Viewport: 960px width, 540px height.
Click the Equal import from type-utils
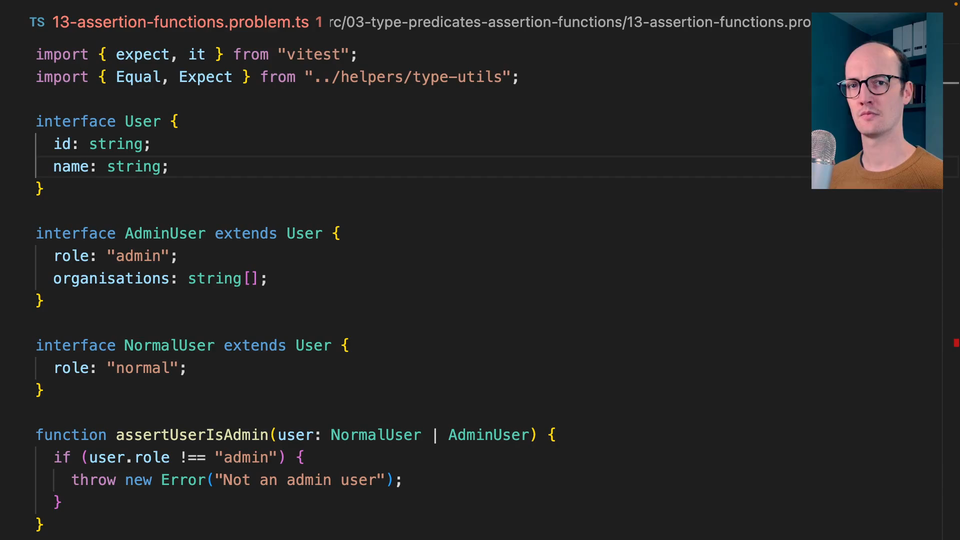pos(138,77)
